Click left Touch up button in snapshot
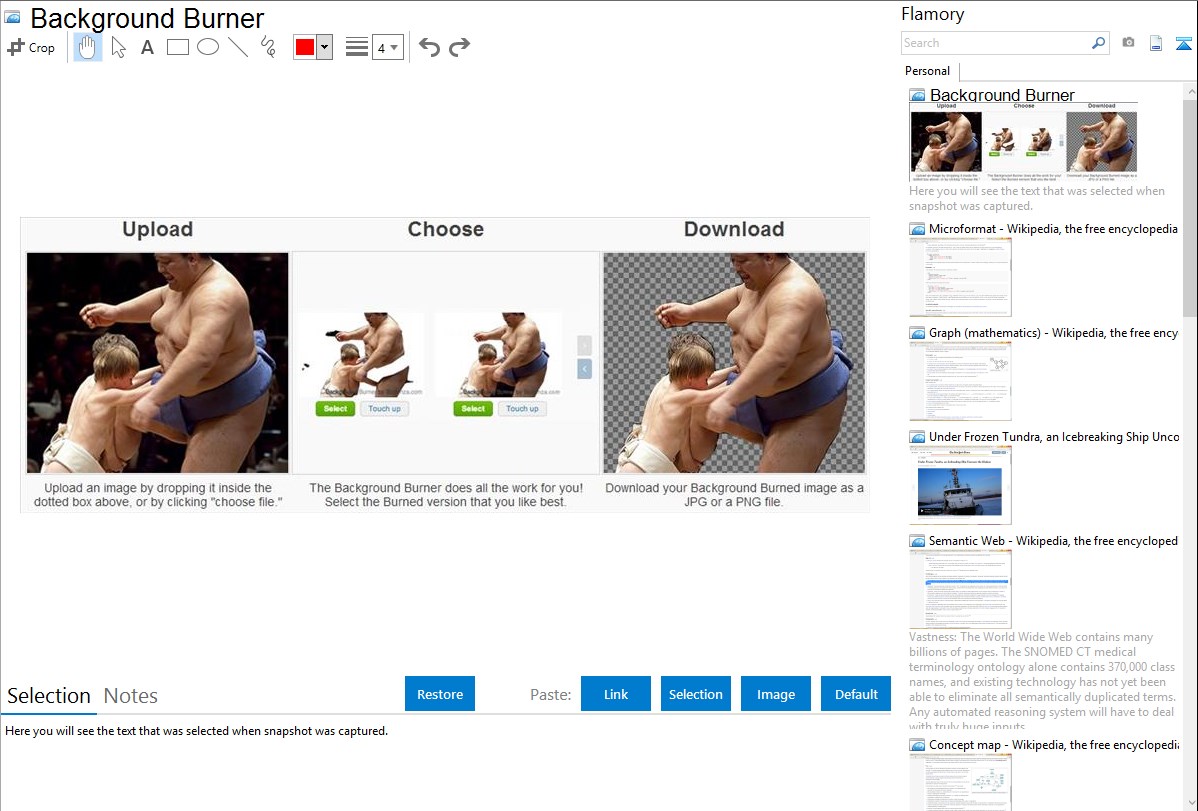 (x=384, y=408)
